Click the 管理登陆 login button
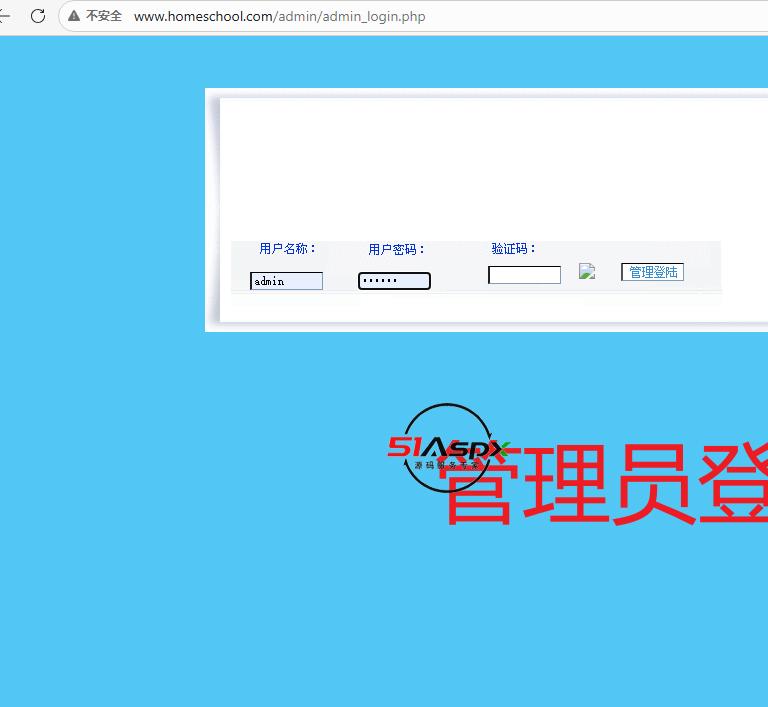Viewport: 768px width, 707px height. point(652,272)
